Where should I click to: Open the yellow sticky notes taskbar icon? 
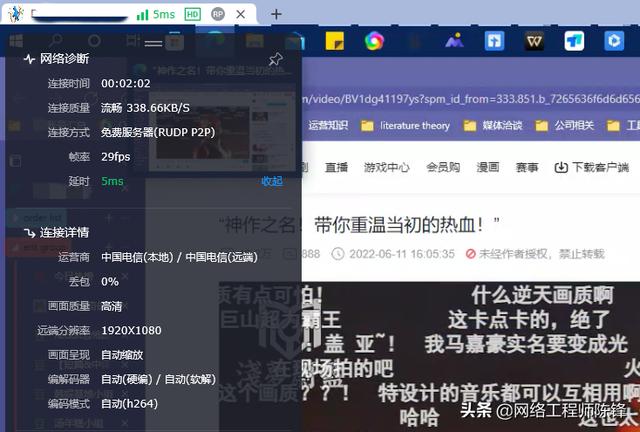335,41
